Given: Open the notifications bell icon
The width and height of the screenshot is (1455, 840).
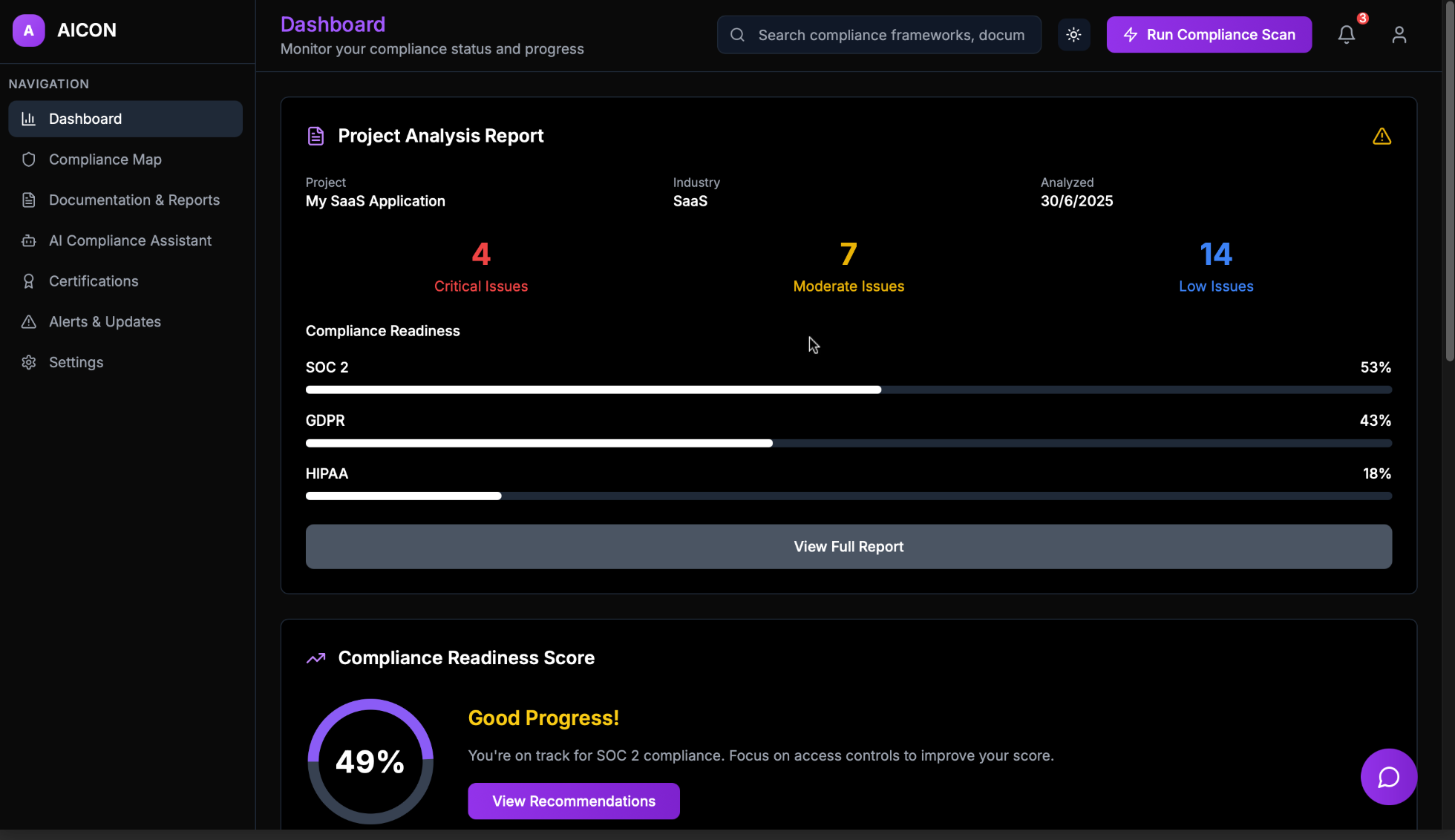Looking at the screenshot, I should 1346,35.
